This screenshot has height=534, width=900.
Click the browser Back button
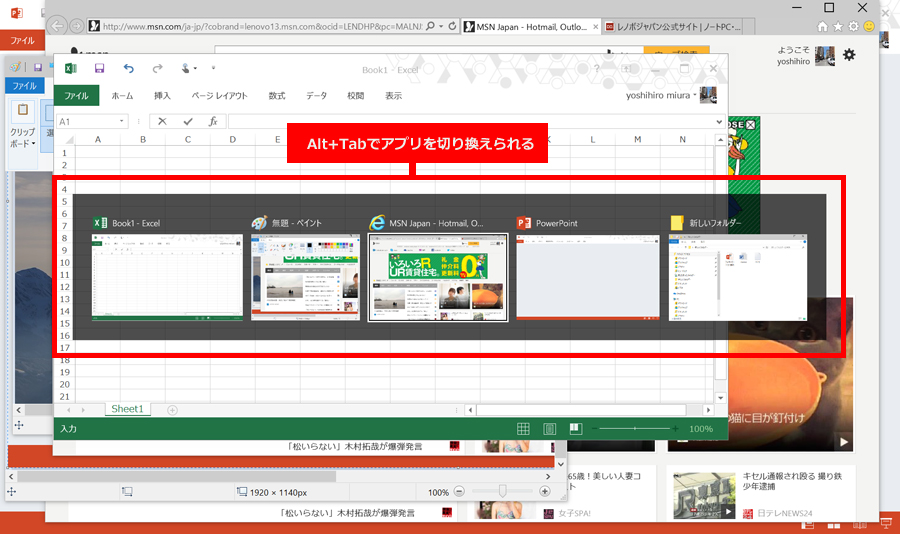57,25
